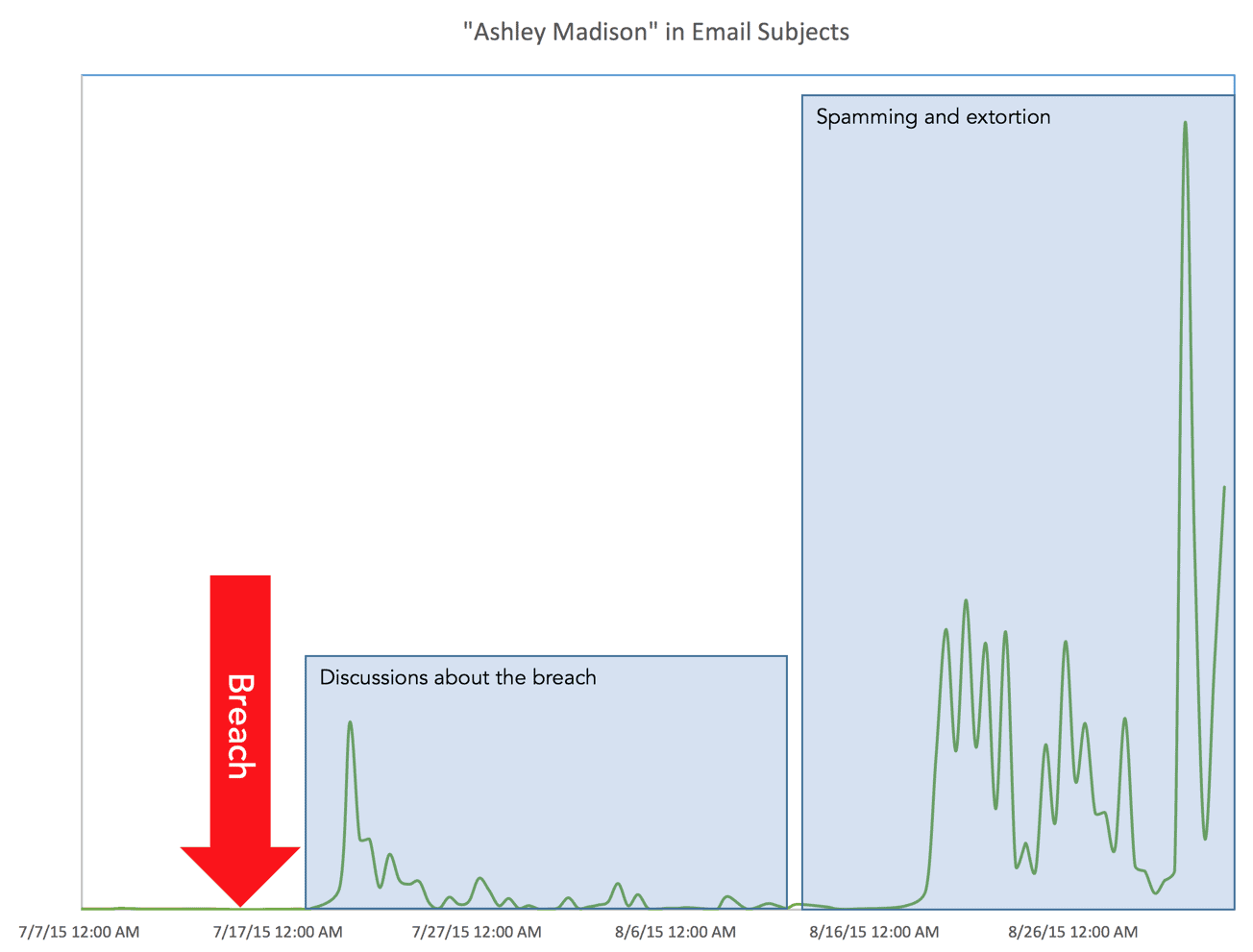Click the 8/16/15 12:00 AM axis label
The height and width of the screenshot is (952, 1253).
coord(874,932)
